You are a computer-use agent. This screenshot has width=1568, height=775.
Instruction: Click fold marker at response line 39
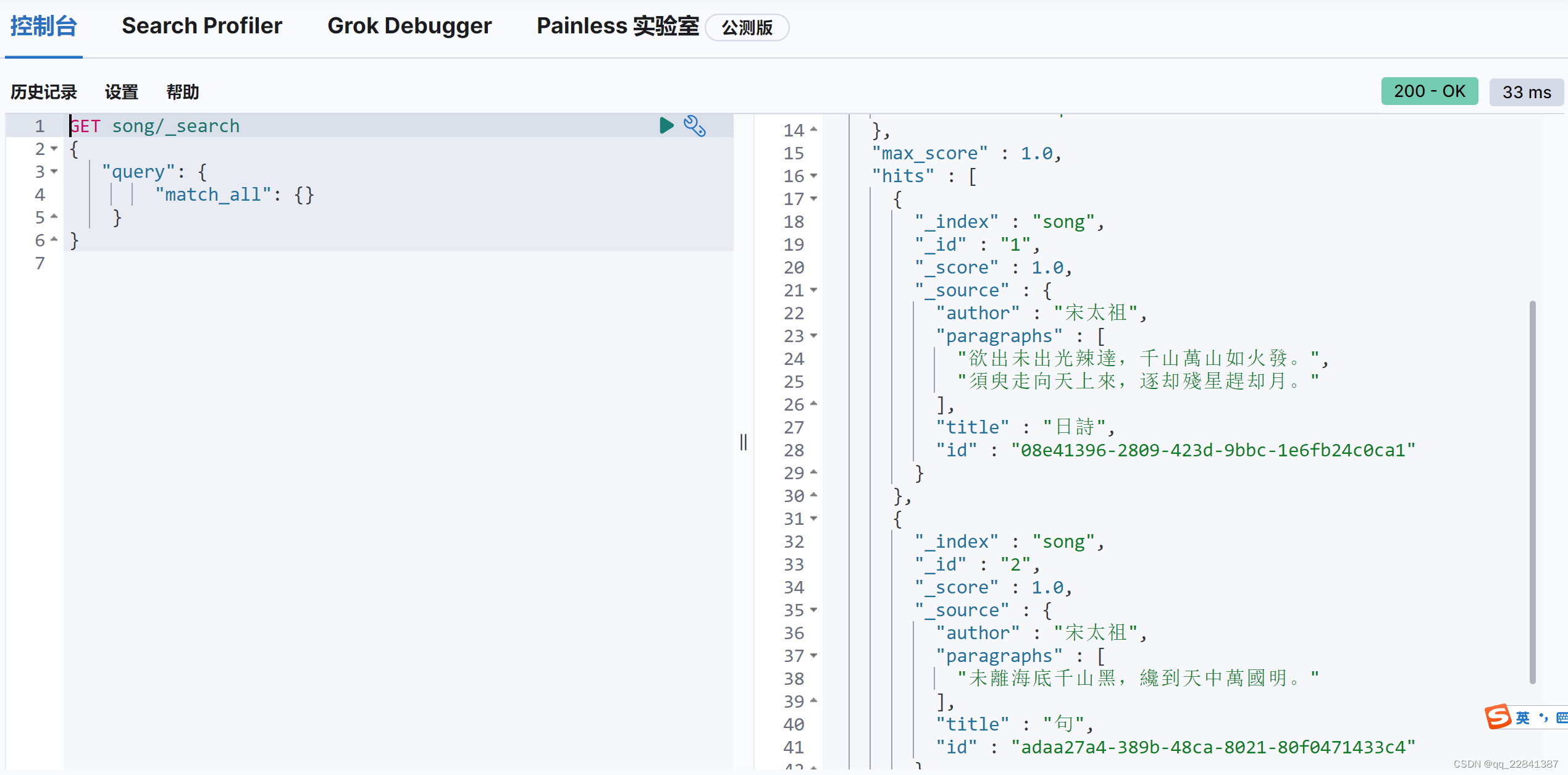[814, 702]
